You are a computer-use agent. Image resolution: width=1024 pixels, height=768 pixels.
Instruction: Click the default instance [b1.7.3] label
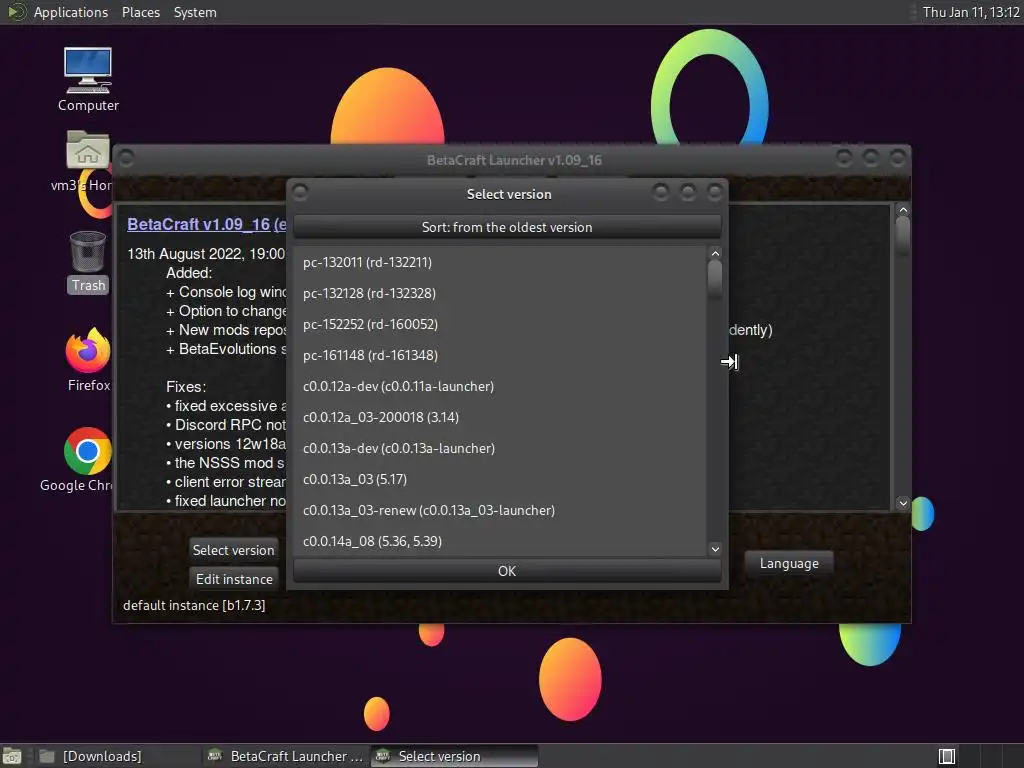194,605
